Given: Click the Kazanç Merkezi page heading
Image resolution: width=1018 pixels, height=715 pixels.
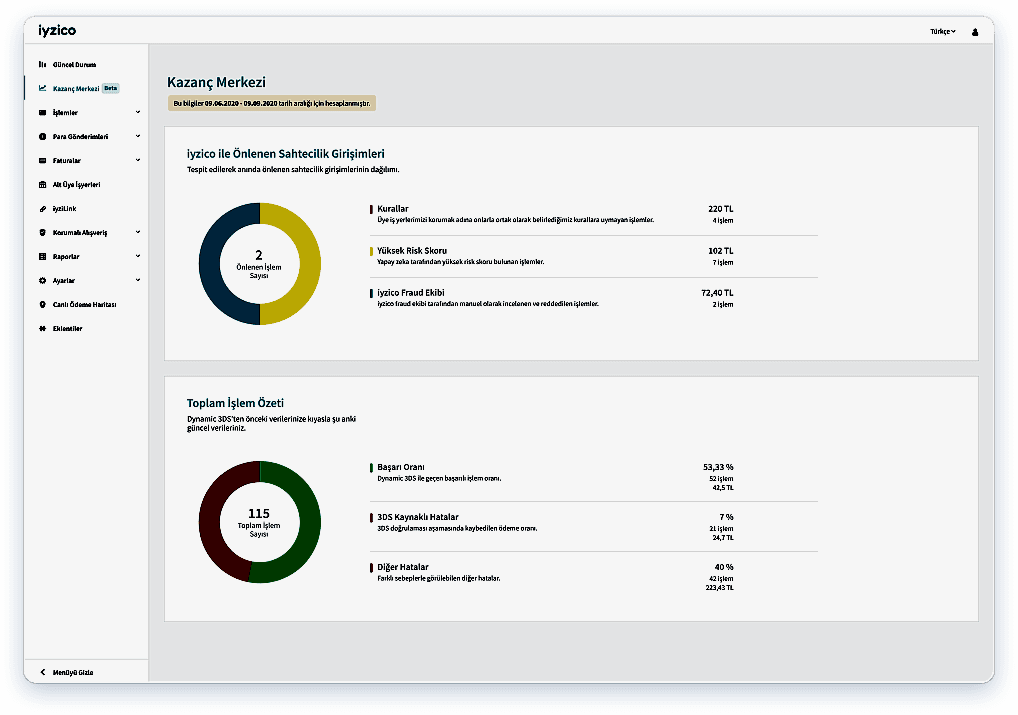Looking at the screenshot, I should pos(216,82).
